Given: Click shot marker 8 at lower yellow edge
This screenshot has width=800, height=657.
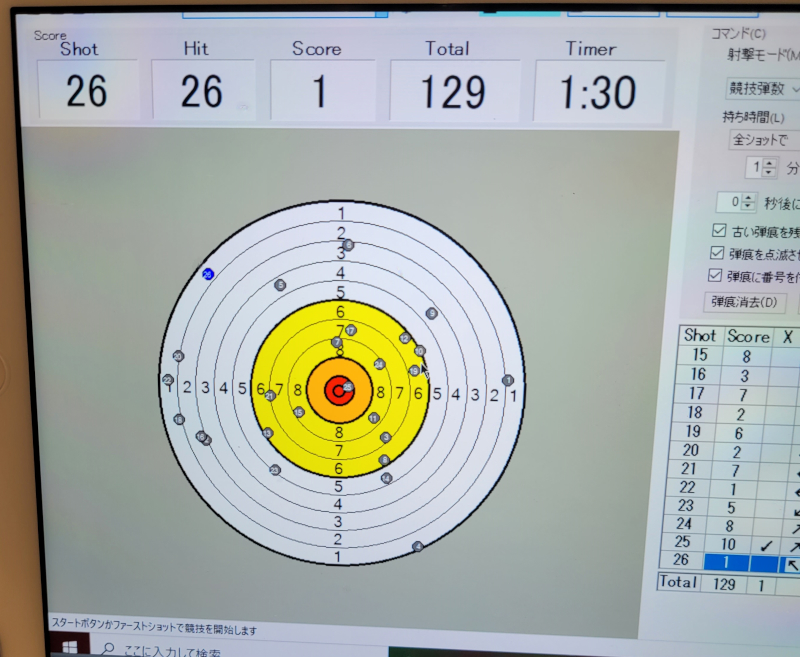Looking at the screenshot, I should pyautogui.click(x=384, y=460).
